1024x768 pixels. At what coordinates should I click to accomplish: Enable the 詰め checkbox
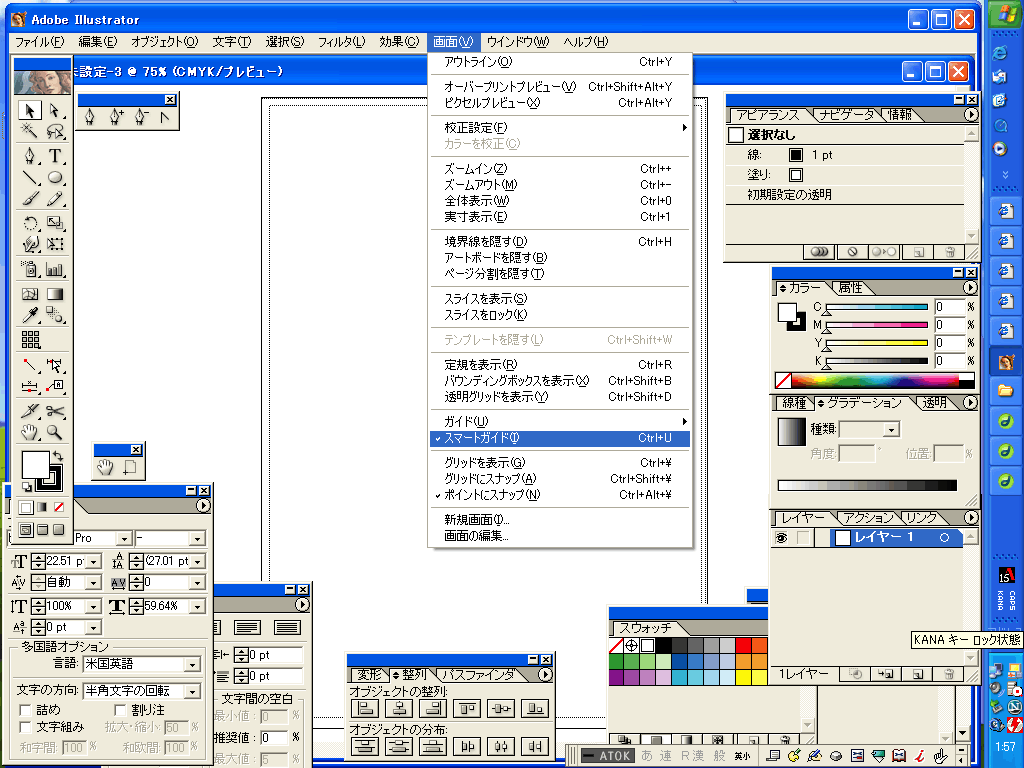(26, 710)
